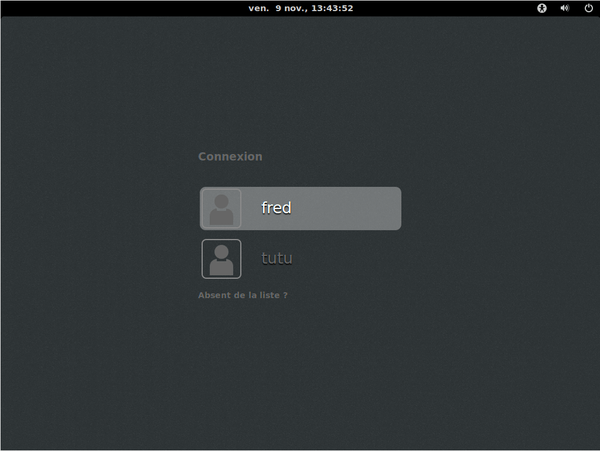The height and width of the screenshot is (451, 600).
Task: Expand accessibility options in top bar
Action: coord(543,8)
